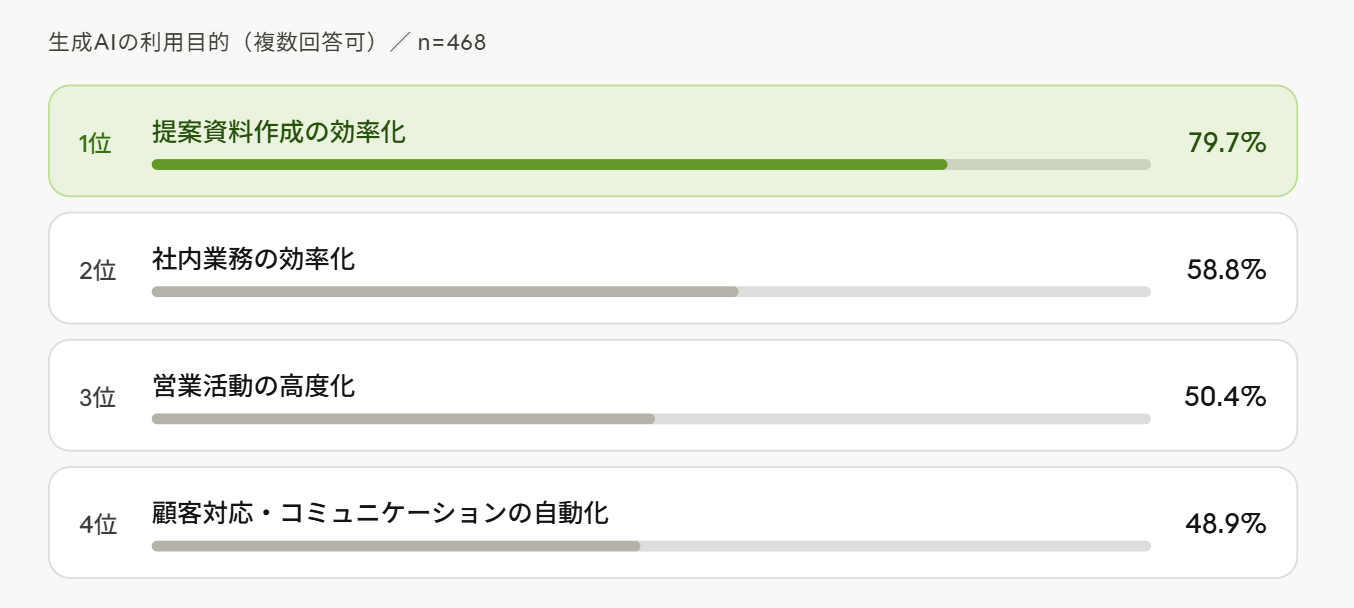Click the 58.8% percentage text
1354x608 pixels.
pos(1227,270)
